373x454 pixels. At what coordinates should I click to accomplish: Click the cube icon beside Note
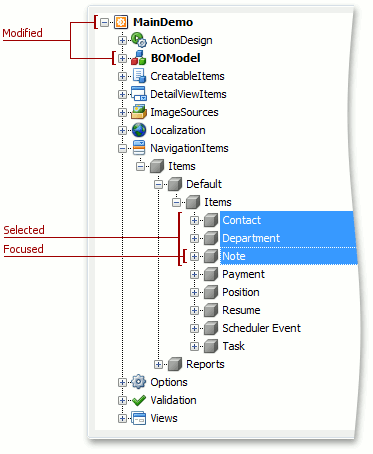pos(211,256)
